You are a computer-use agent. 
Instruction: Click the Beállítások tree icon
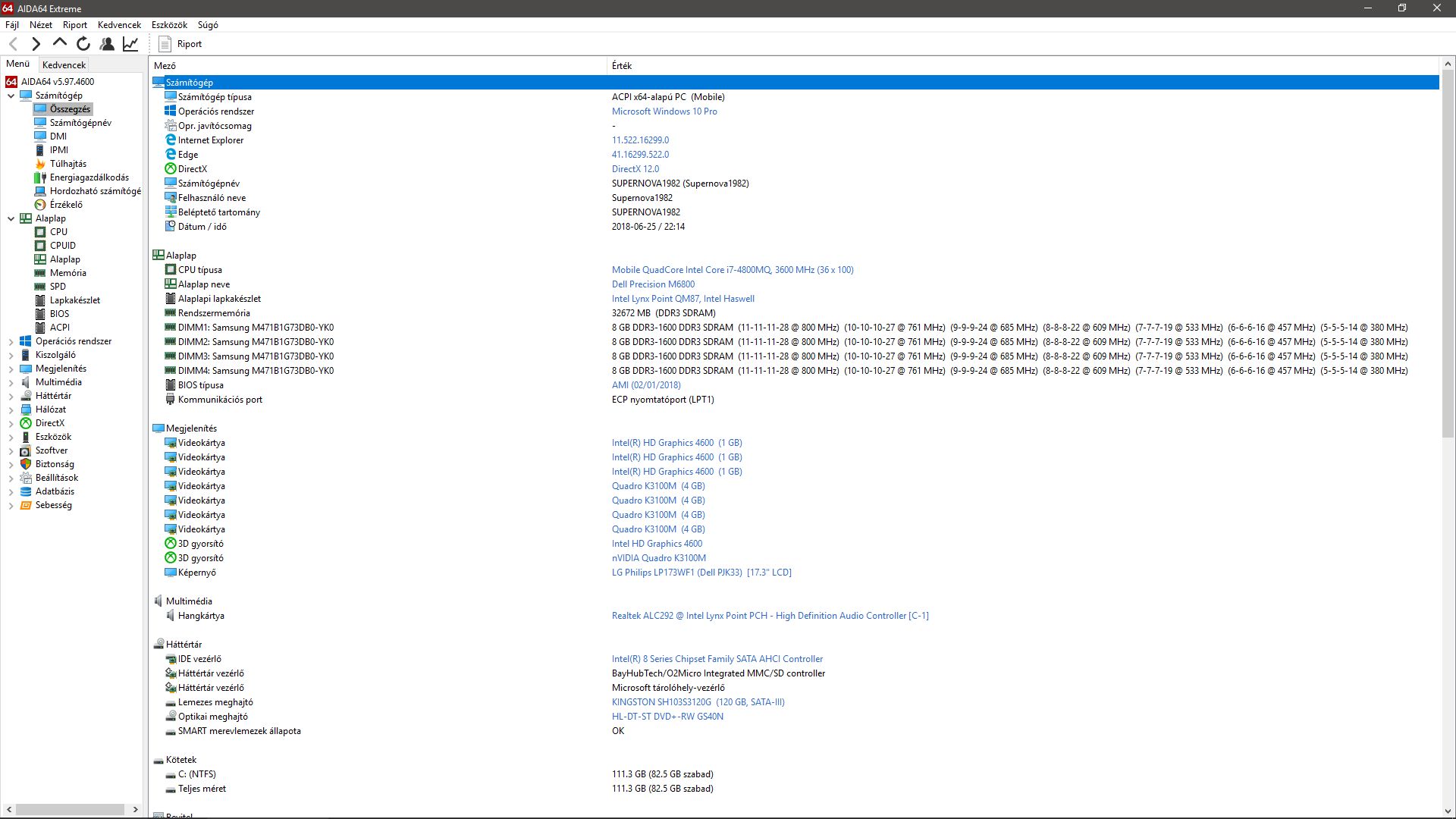point(26,478)
